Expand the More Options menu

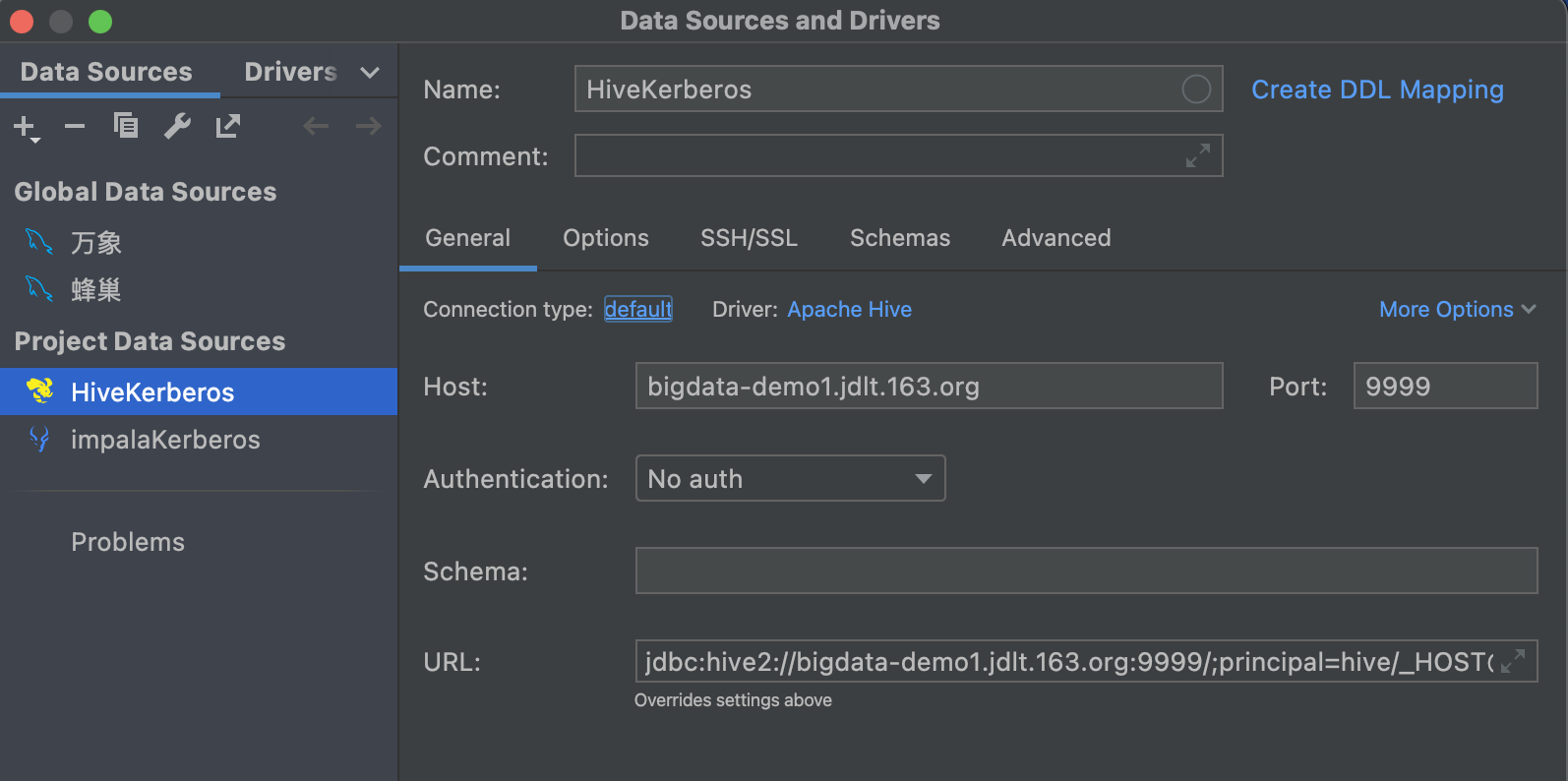(x=1458, y=309)
